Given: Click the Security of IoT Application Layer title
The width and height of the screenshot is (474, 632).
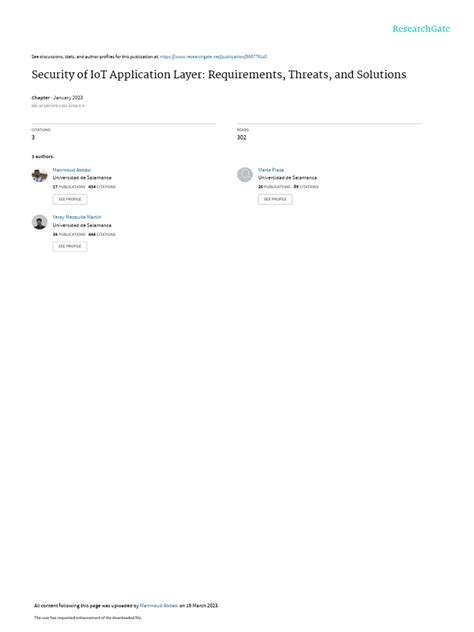Looking at the screenshot, I should (219, 75).
